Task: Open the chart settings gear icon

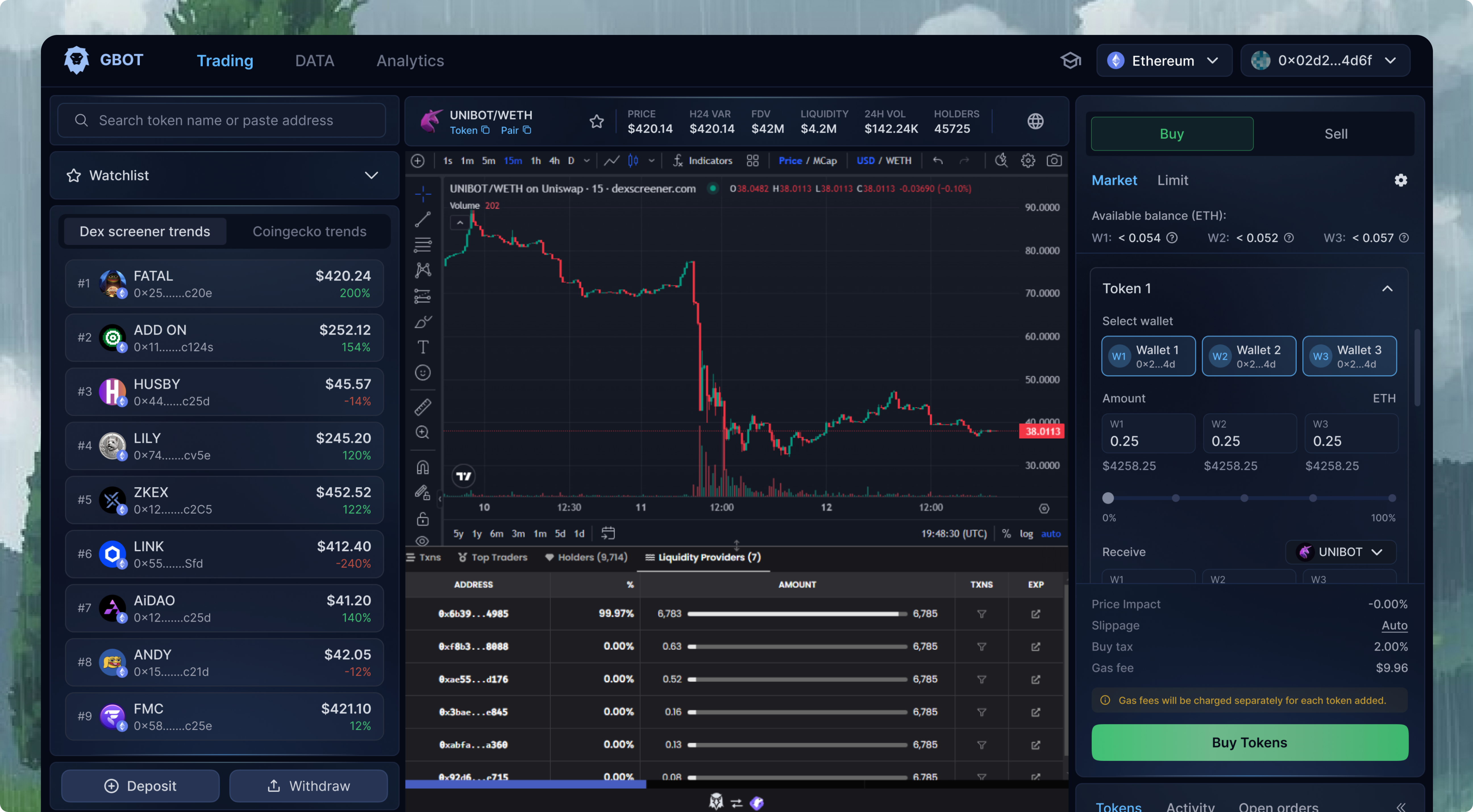Action: [1027, 160]
